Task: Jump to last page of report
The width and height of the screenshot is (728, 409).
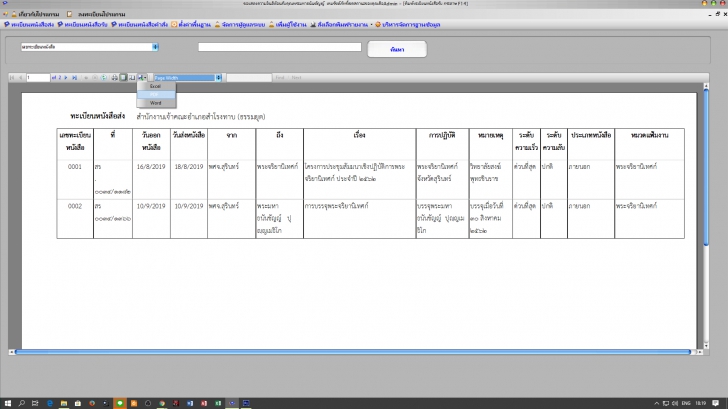Action: point(74,78)
